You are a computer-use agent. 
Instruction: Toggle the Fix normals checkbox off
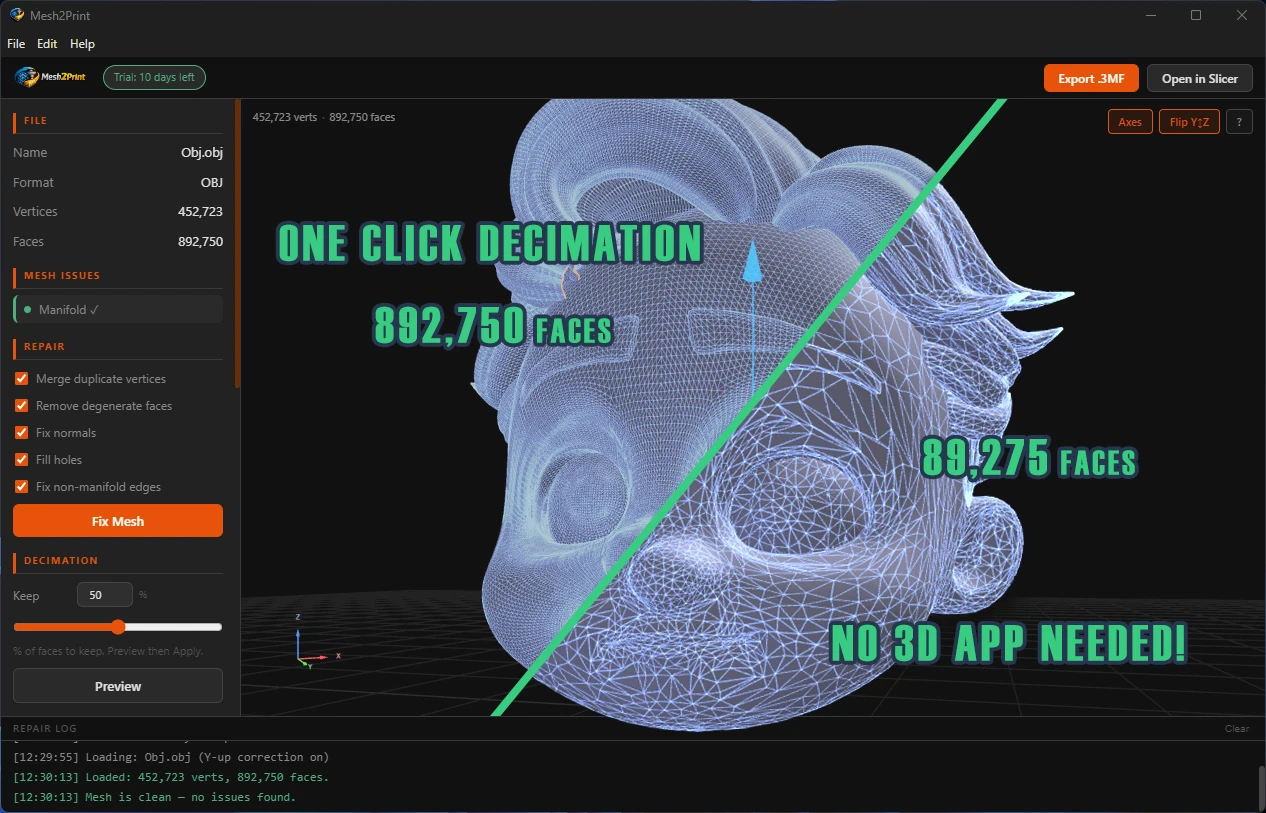tap(22, 432)
